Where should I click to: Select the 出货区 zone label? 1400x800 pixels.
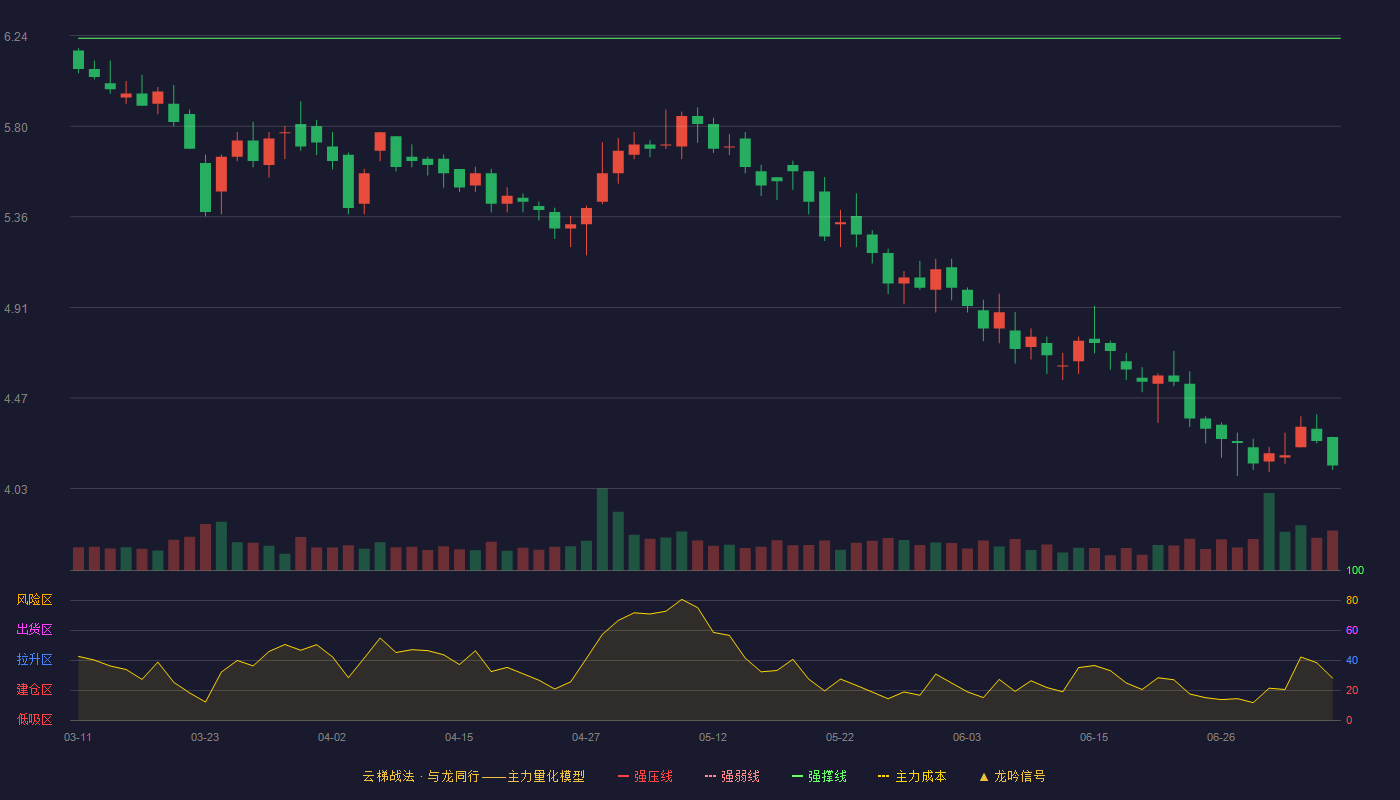click(x=35, y=630)
